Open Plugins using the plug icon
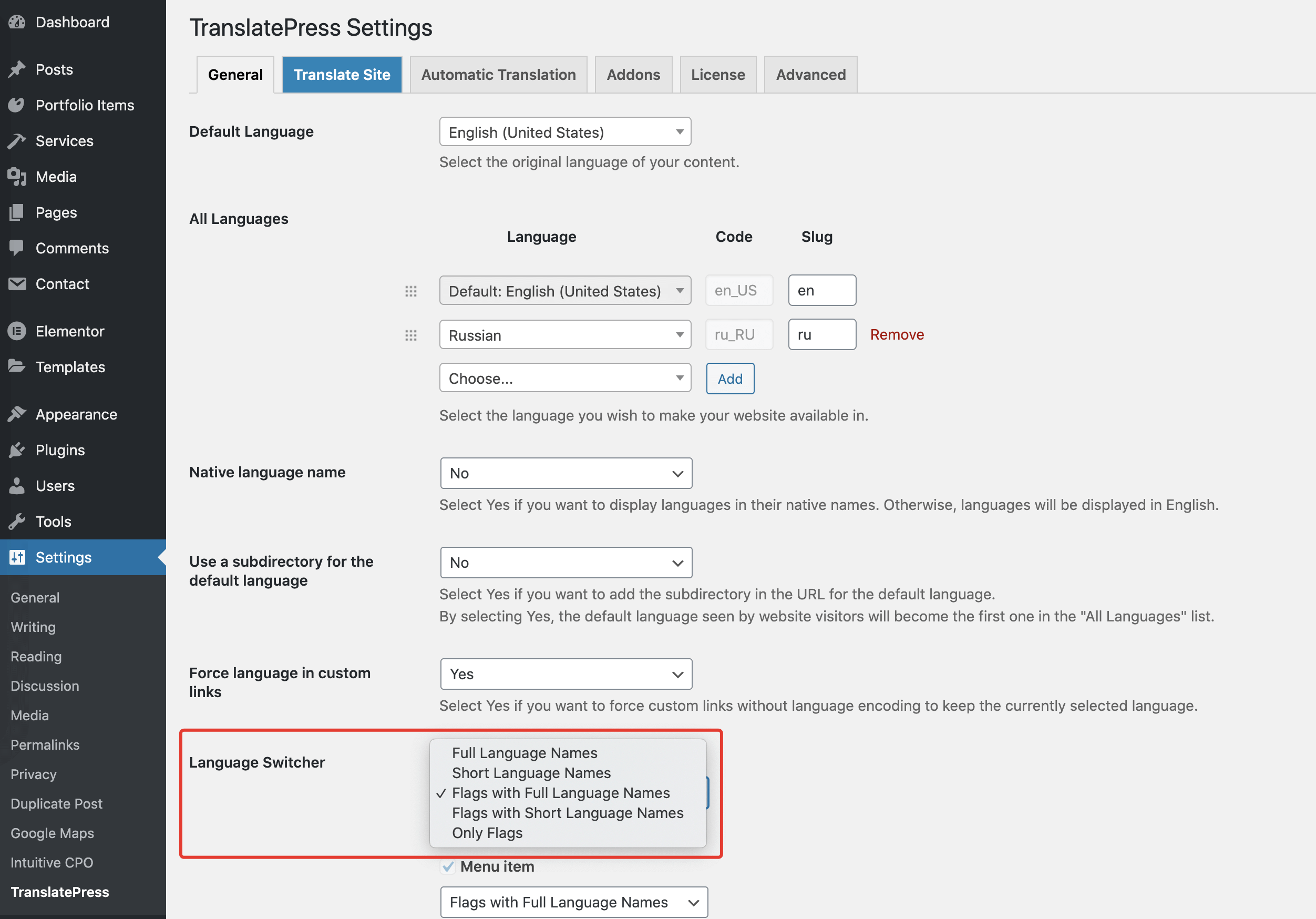Viewport: 1316px width, 919px height. [x=18, y=450]
